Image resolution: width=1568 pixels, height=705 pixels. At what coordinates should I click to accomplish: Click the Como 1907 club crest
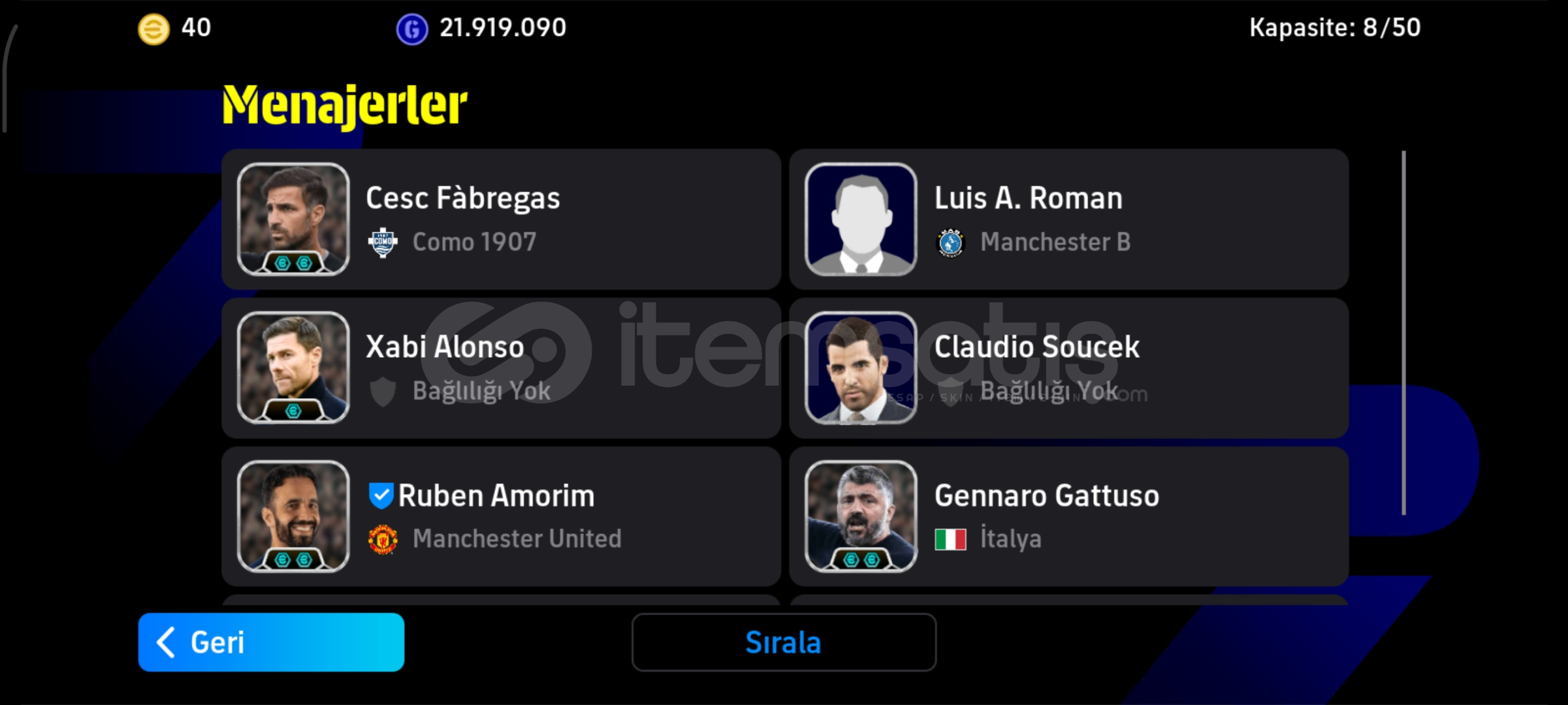coord(383,243)
